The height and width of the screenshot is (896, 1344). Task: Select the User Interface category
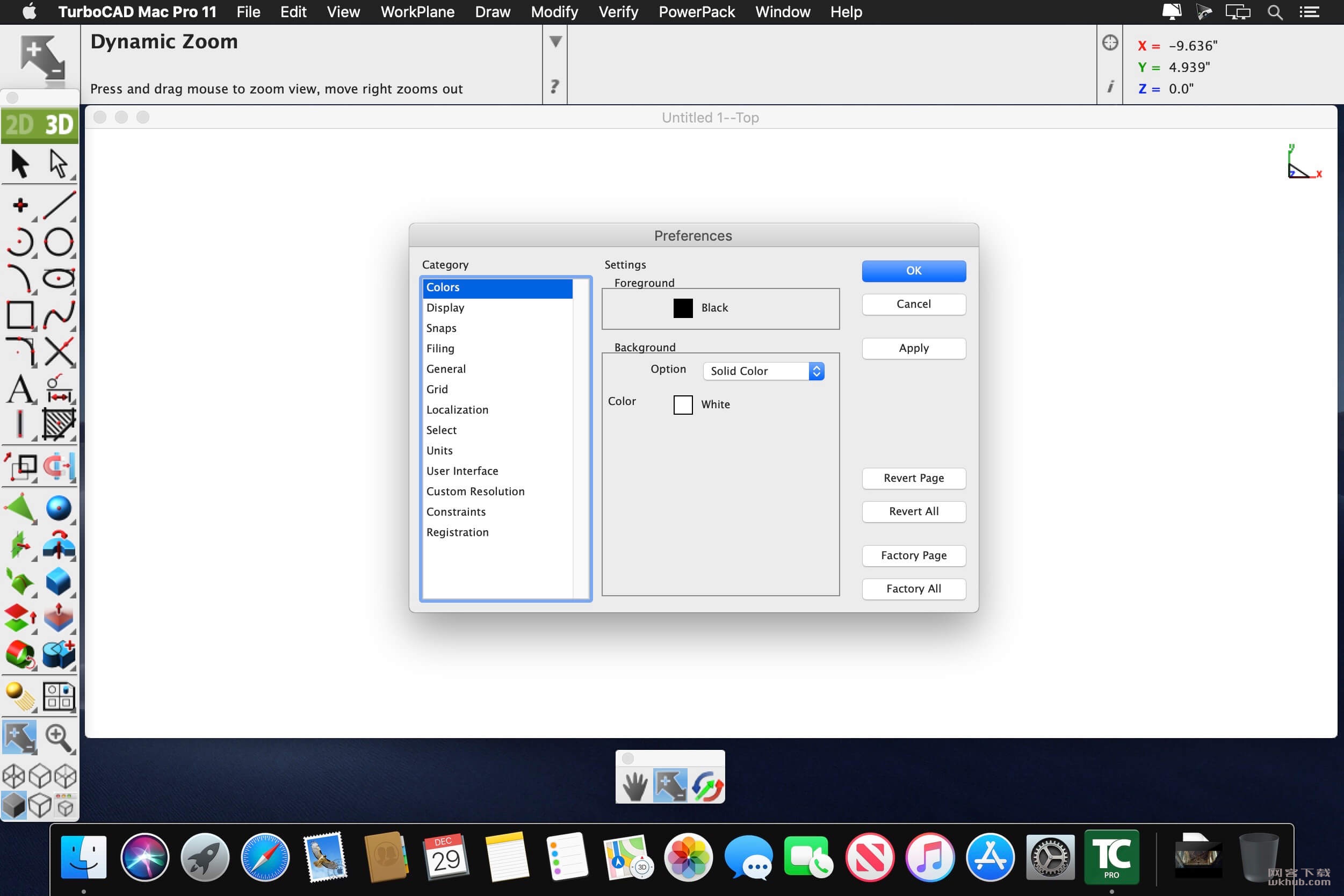[497, 472]
